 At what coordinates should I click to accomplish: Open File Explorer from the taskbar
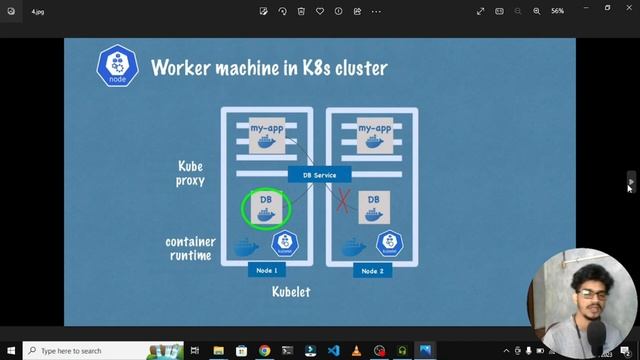pos(219,351)
